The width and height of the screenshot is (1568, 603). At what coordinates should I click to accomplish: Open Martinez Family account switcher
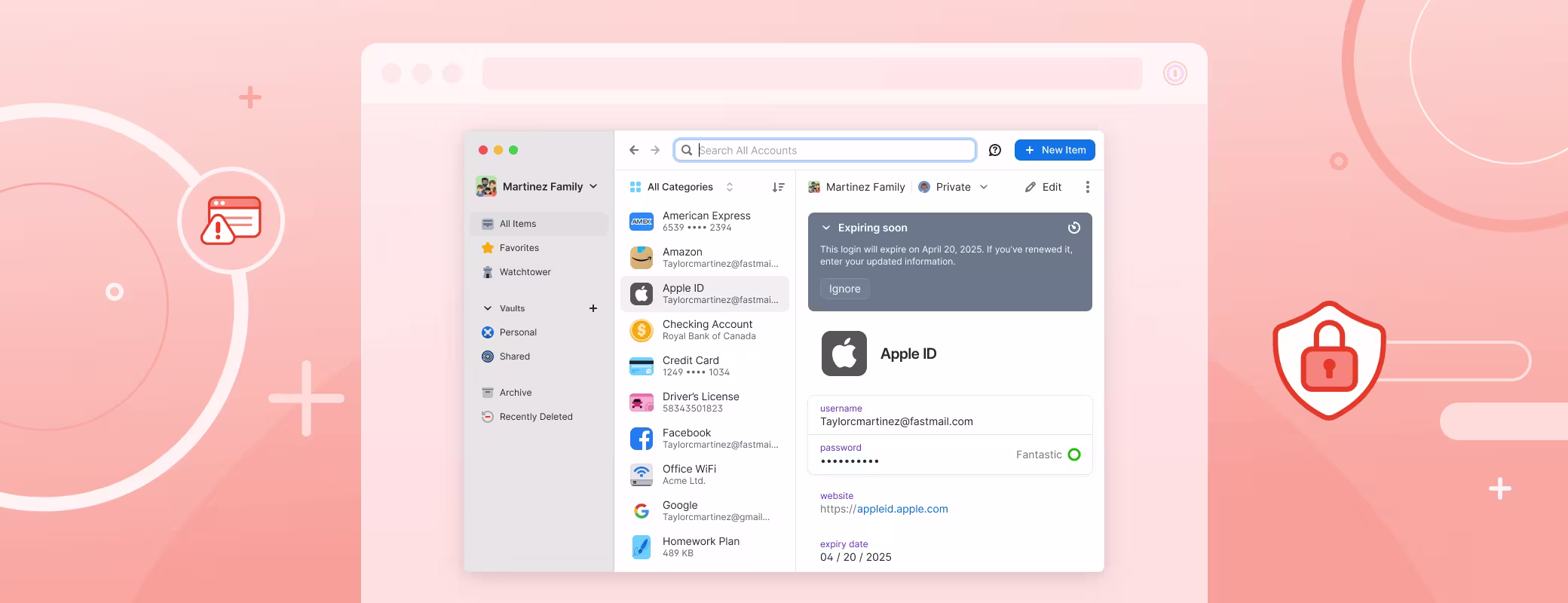coord(537,186)
